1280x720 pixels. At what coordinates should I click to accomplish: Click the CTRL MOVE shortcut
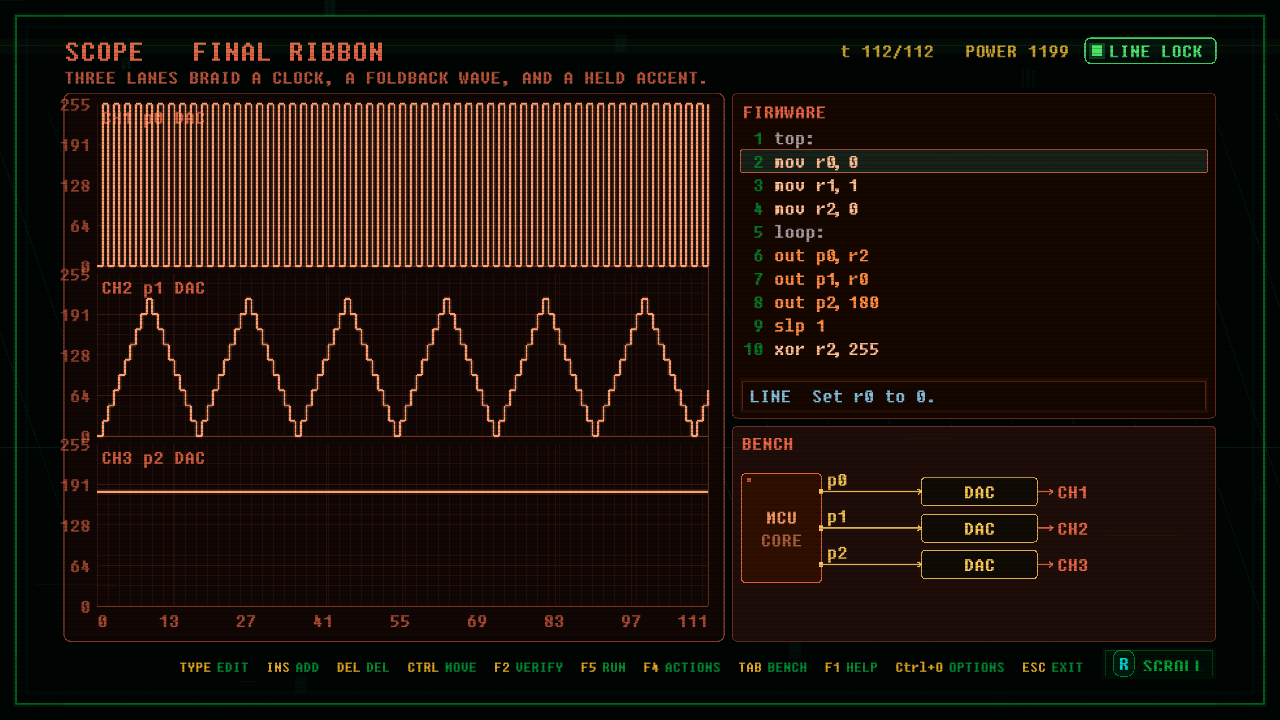(442, 667)
